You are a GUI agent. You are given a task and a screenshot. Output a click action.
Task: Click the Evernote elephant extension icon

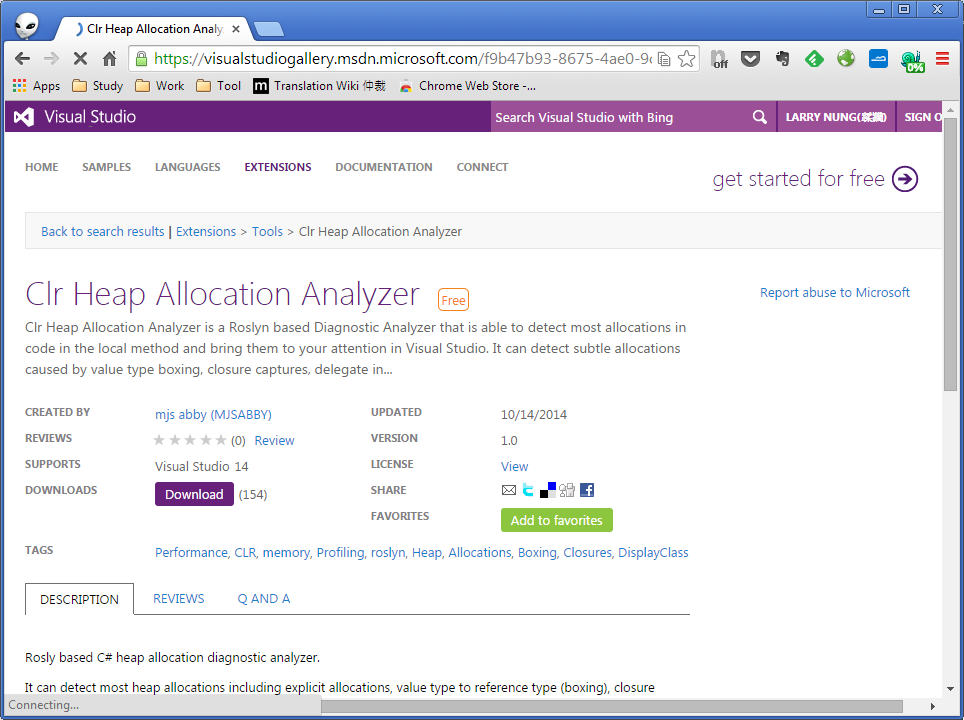pos(782,59)
